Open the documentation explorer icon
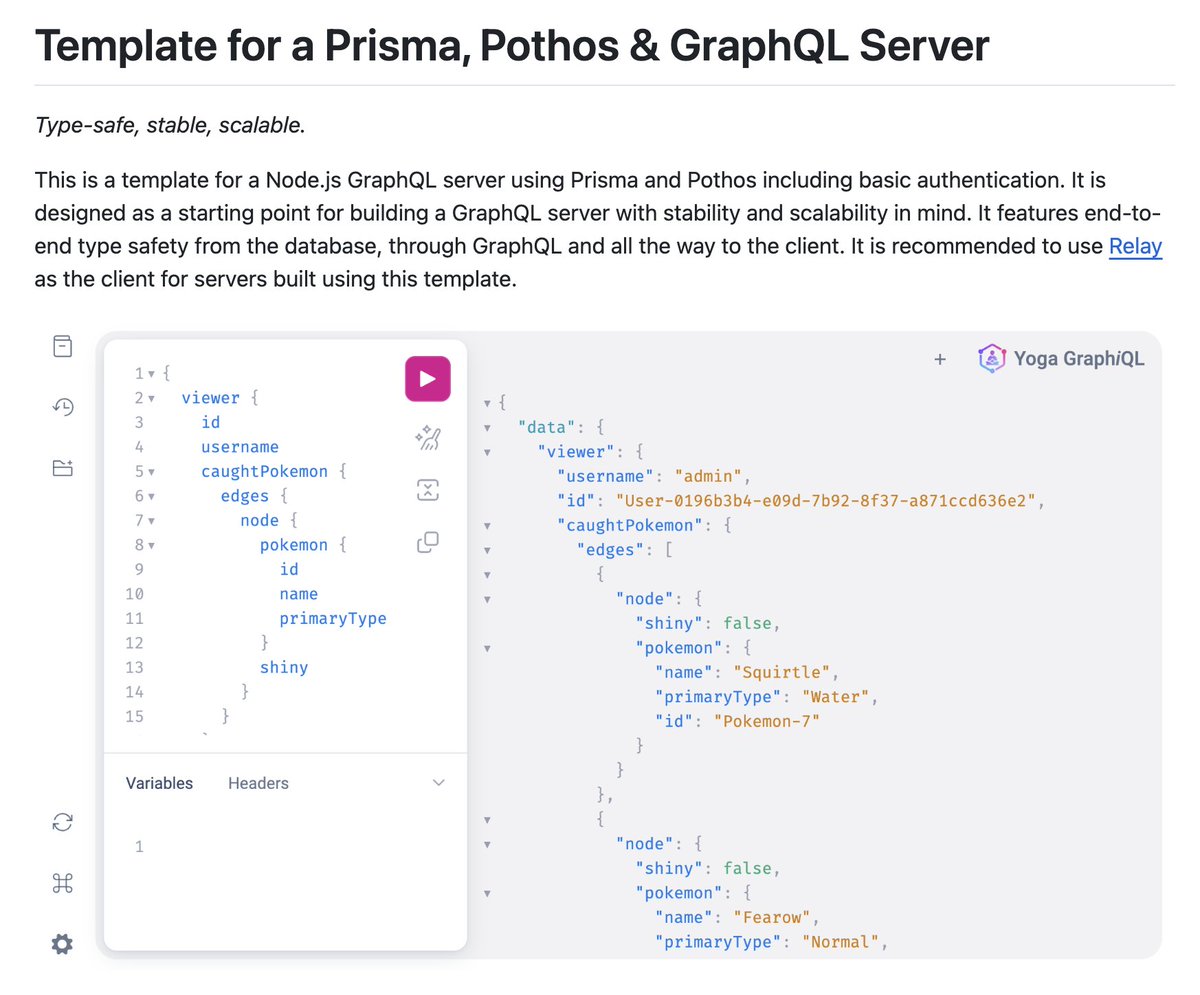This screenshot has width=1200, height=995. click(x=63, y=346)
